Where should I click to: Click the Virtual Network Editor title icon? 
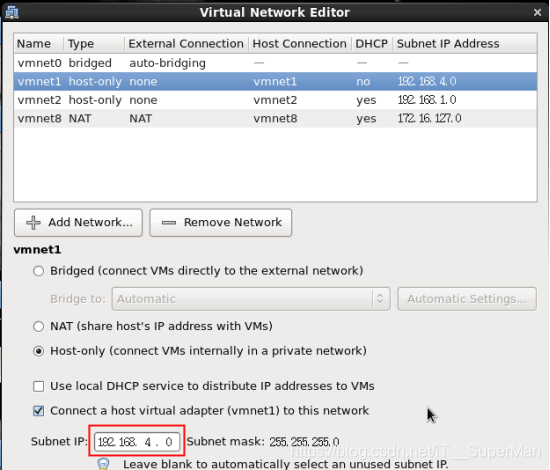(x=12, y=12)
